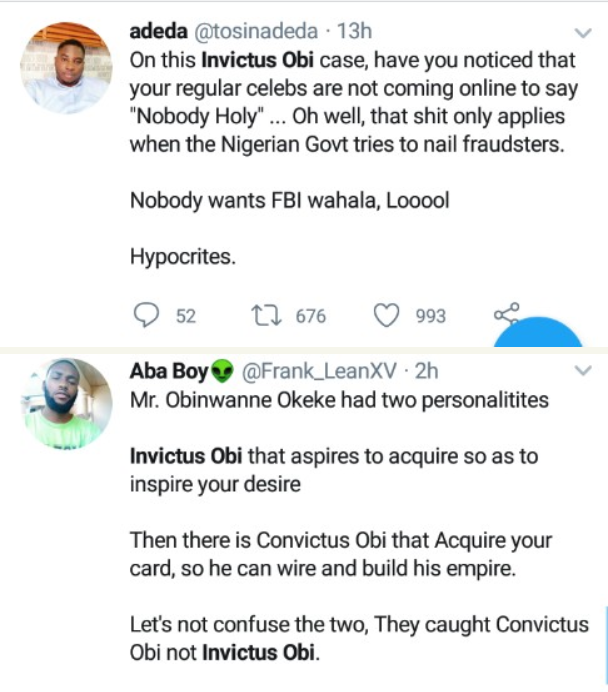Click the reply icon on adeda's tweet
The image size is (608, 692).
pyautogui.click(x=147, y=315)
